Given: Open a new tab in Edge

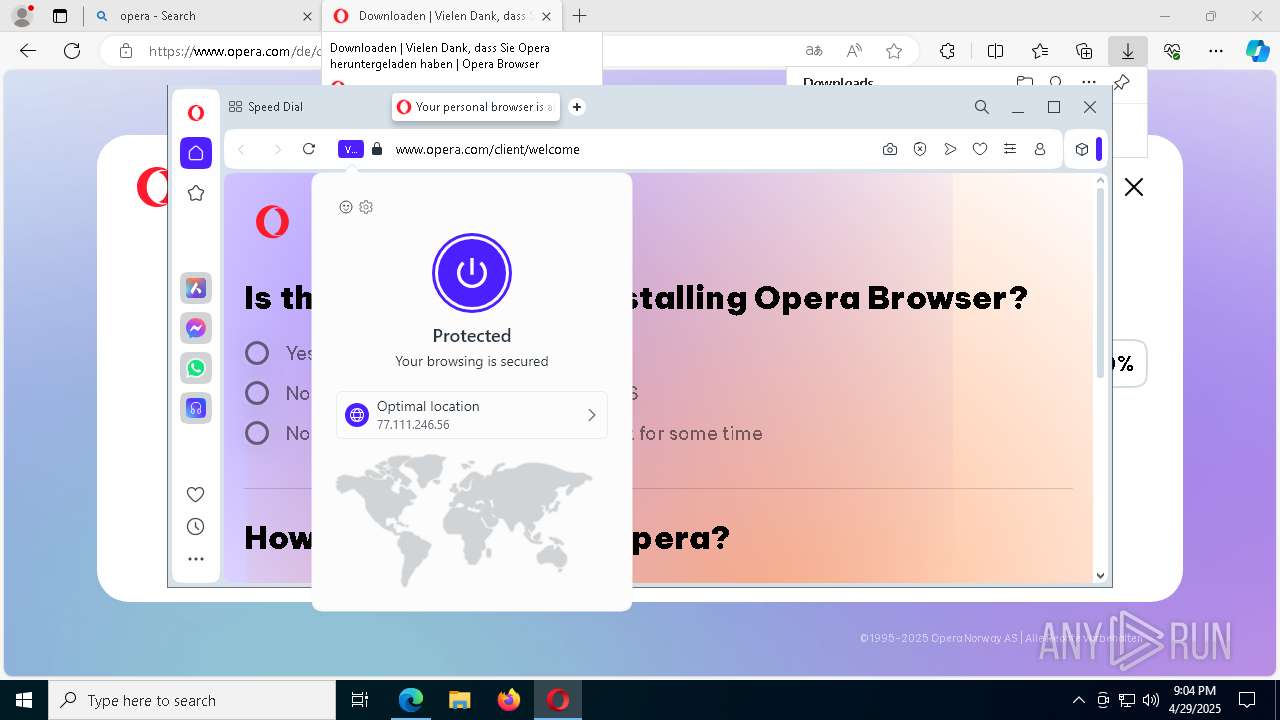Looking at the screenshot, I should click(x=580, y=16).
